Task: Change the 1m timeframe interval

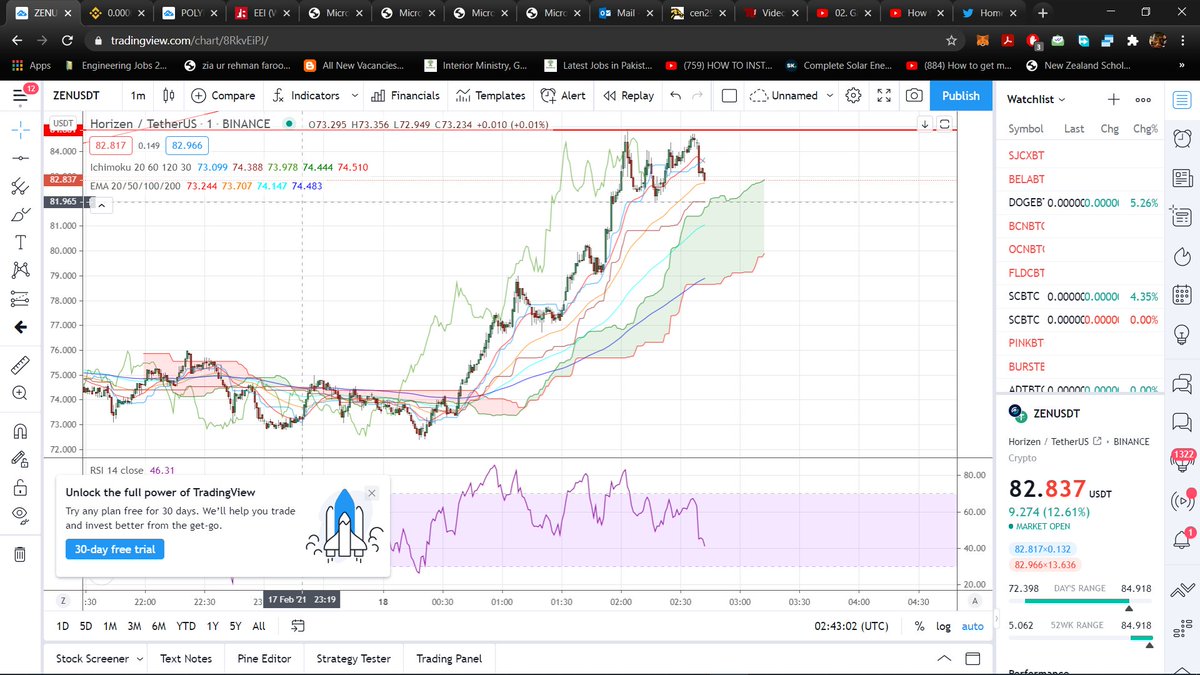Action: [138, 95]
